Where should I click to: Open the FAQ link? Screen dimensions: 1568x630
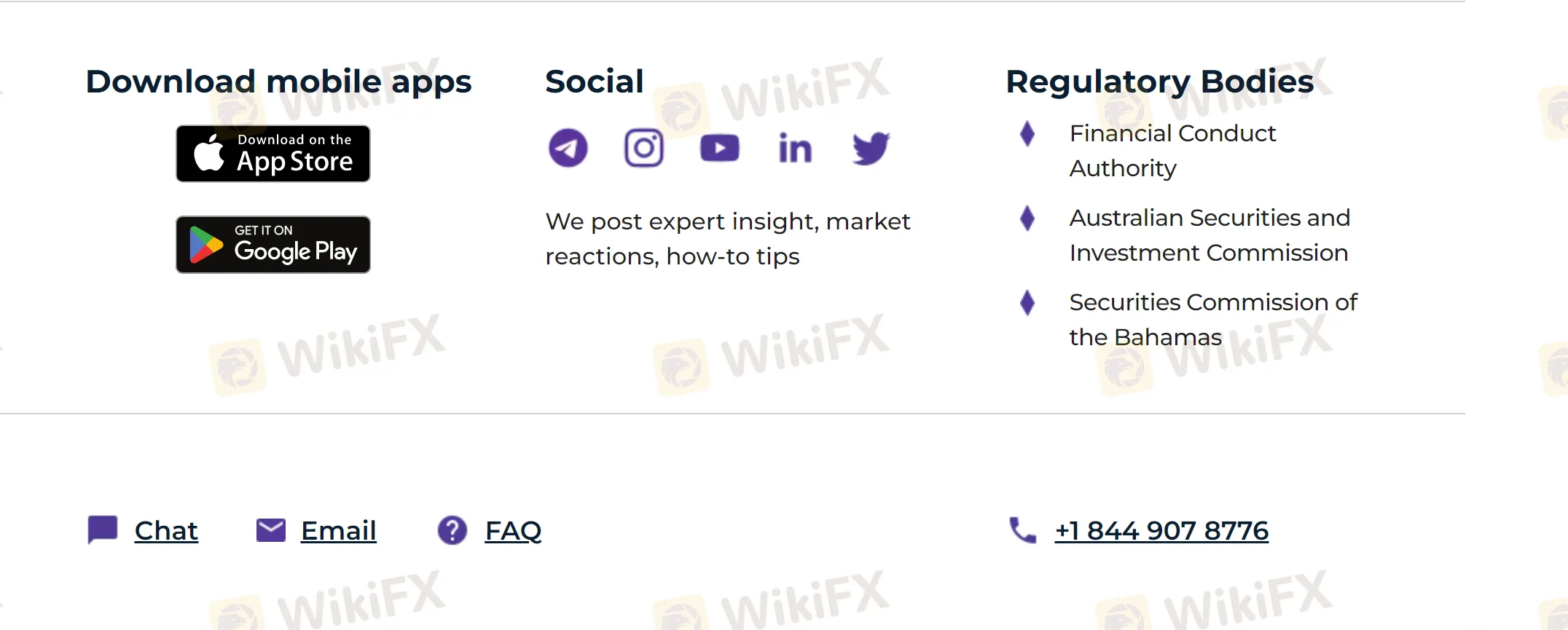coord(514,531)
